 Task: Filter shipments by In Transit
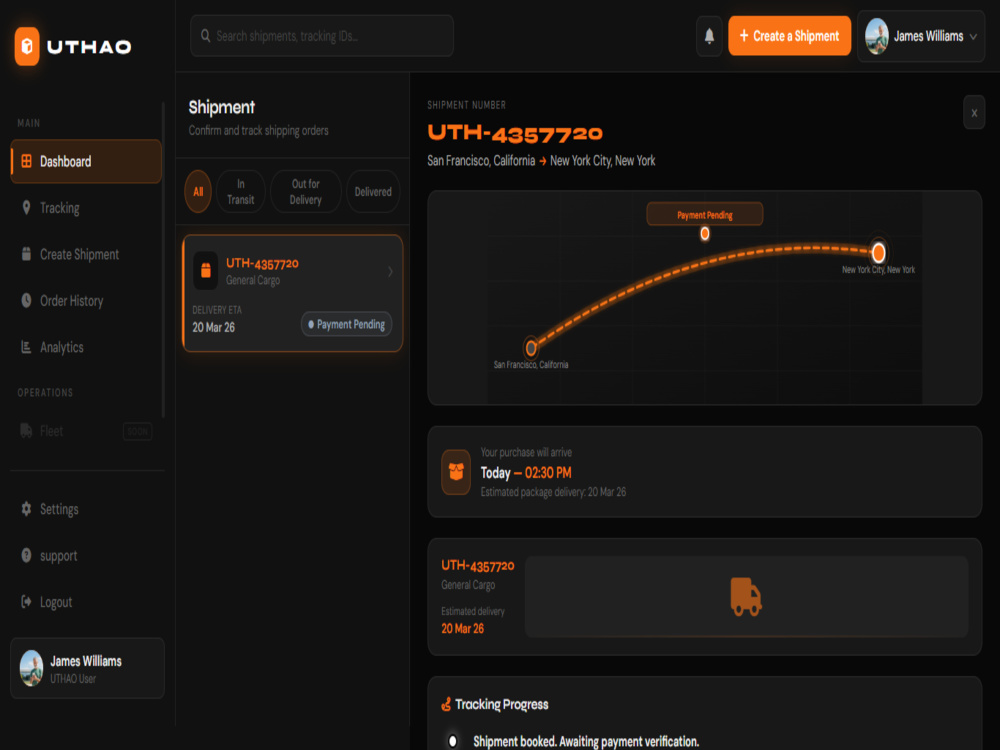tap(240, 191)
